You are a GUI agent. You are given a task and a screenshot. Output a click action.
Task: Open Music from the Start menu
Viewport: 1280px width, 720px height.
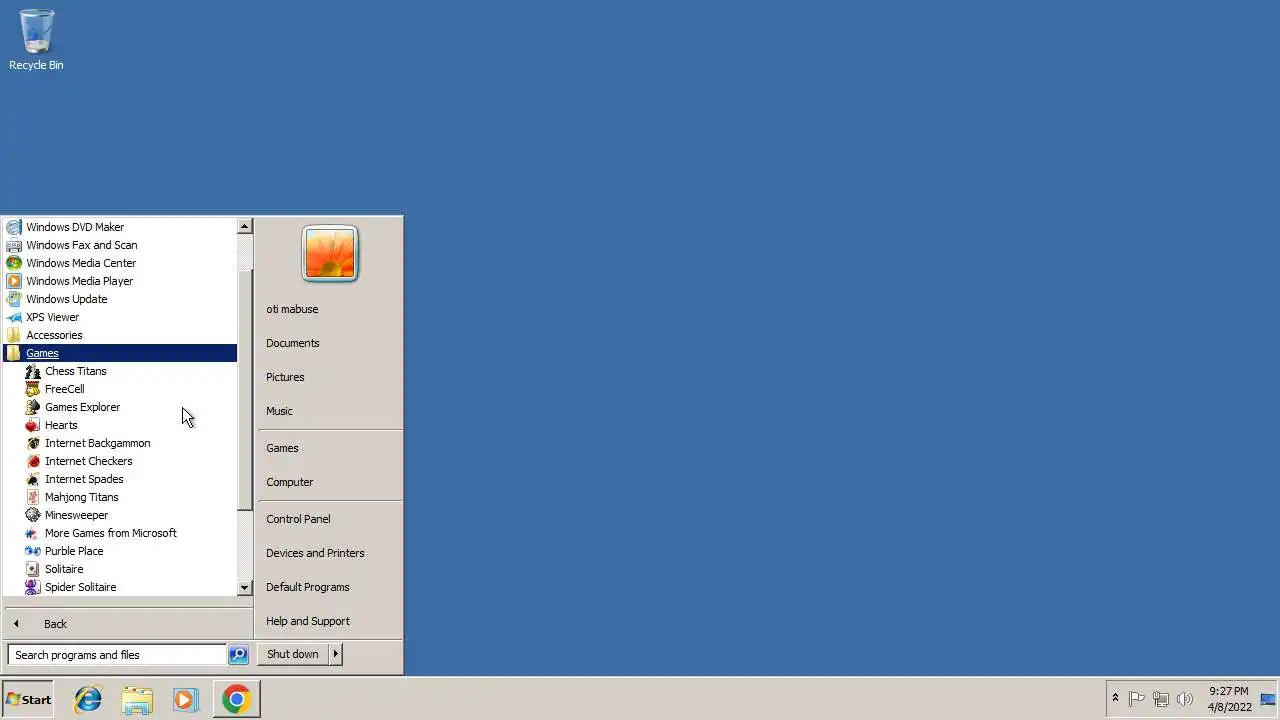pyautogui.click(x=279, y=411)
